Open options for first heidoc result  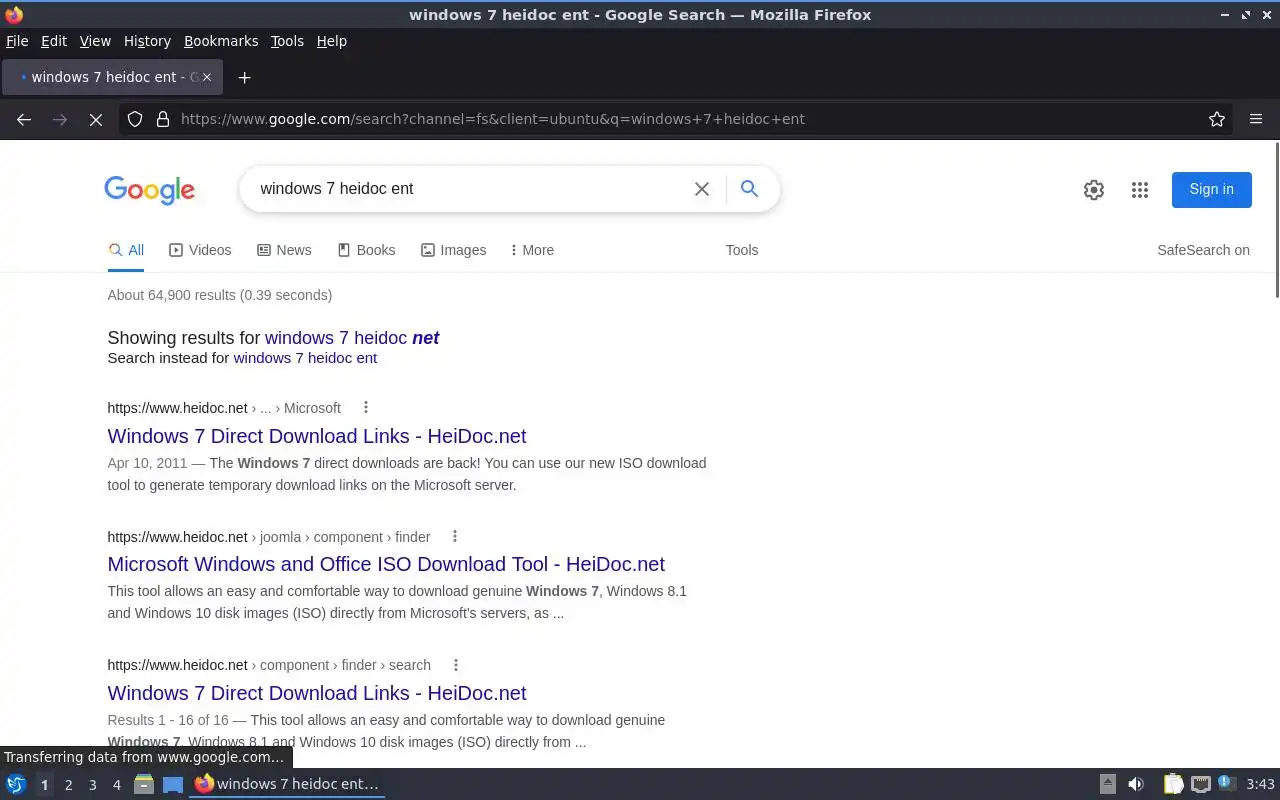pyautogui.click(x=366, y=407)
